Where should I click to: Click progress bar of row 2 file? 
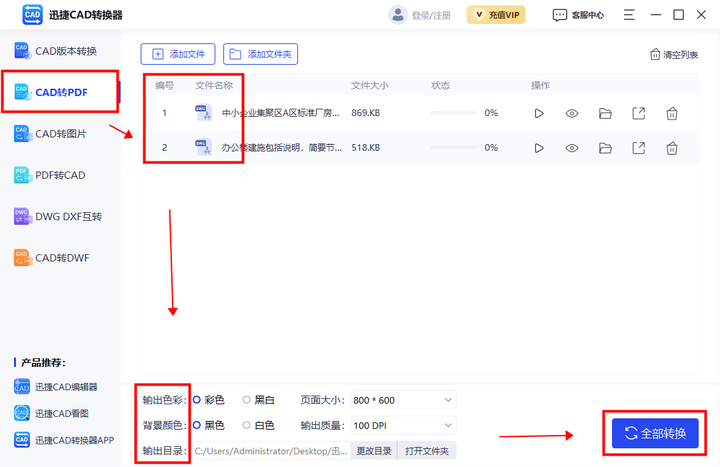click(x=454, y=147)
